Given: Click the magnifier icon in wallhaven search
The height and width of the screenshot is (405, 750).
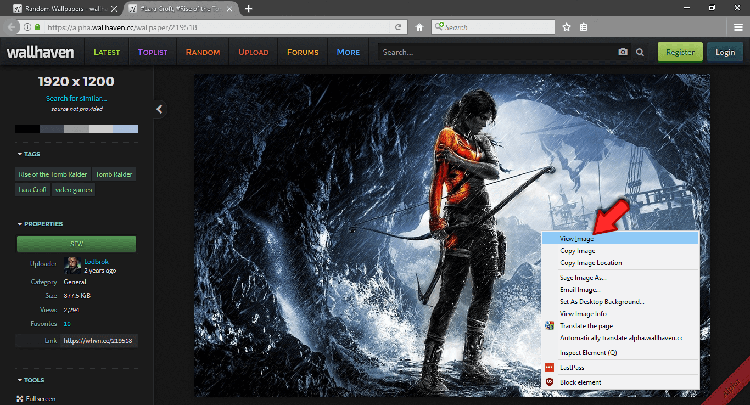Looking at the screenshot, I should click(x=640, y=52).
